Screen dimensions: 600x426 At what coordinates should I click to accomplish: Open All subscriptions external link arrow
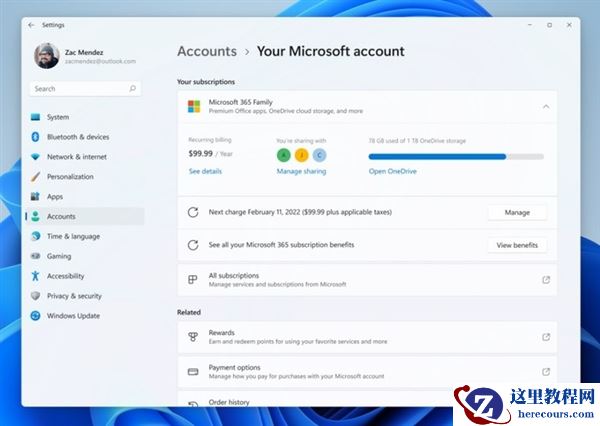click(546, 280)
